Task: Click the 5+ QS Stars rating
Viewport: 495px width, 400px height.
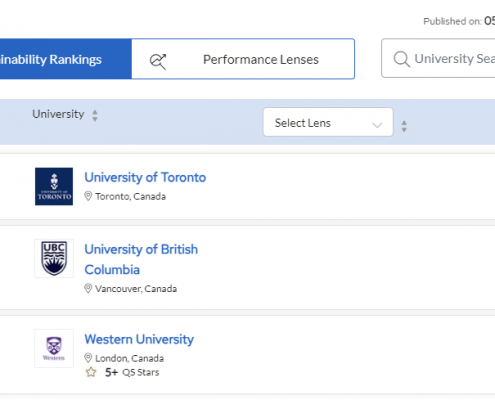Action: tap(132, 372)
